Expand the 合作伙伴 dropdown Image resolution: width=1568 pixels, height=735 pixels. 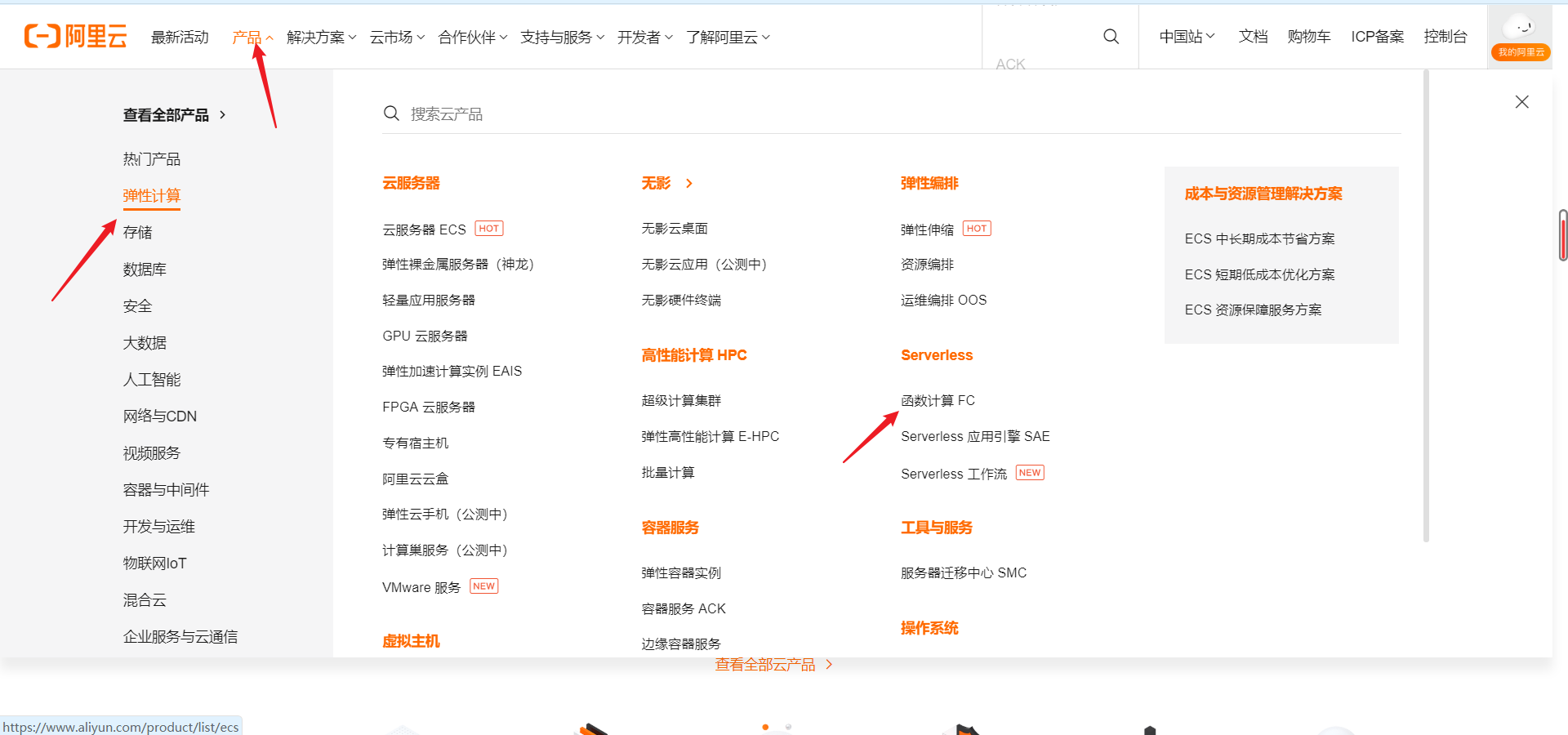[473, 38]
